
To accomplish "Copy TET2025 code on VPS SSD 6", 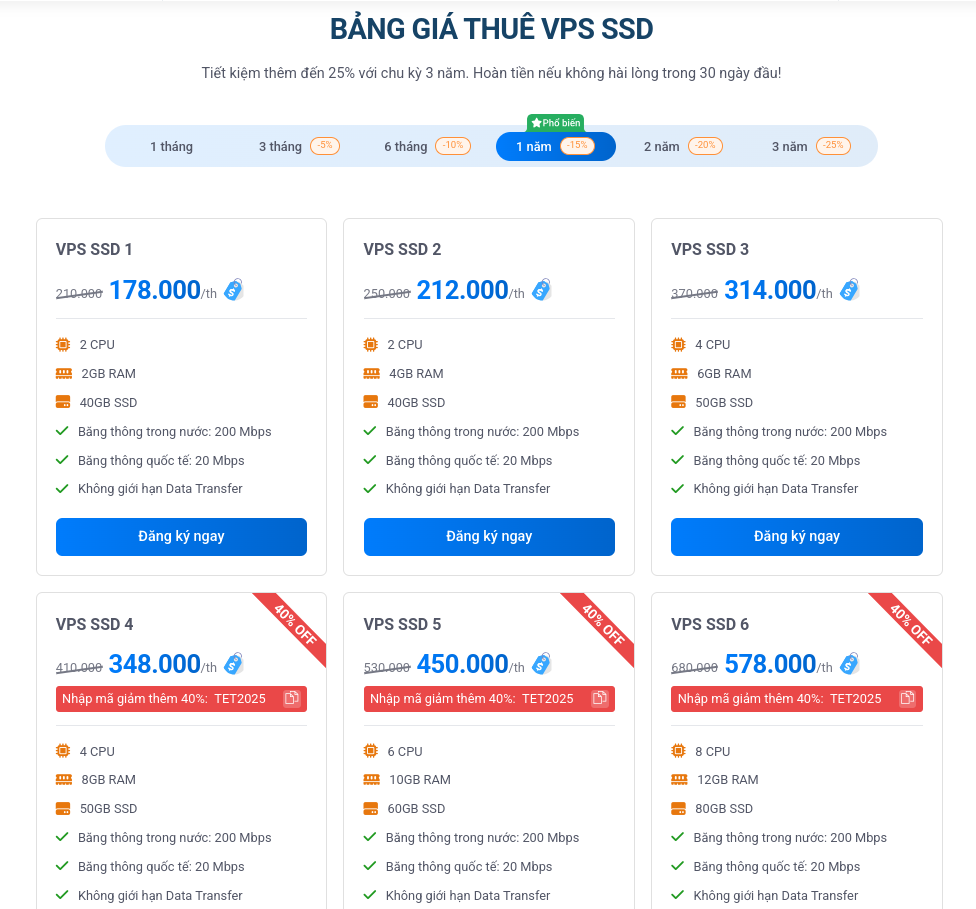I will (x=907, y=698).
